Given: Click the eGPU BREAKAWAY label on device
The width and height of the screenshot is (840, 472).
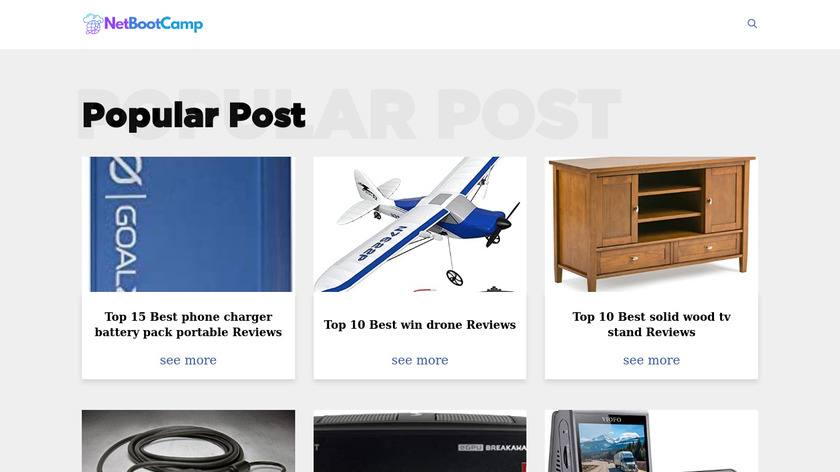Looking at the screenshot, I should 492,448.
